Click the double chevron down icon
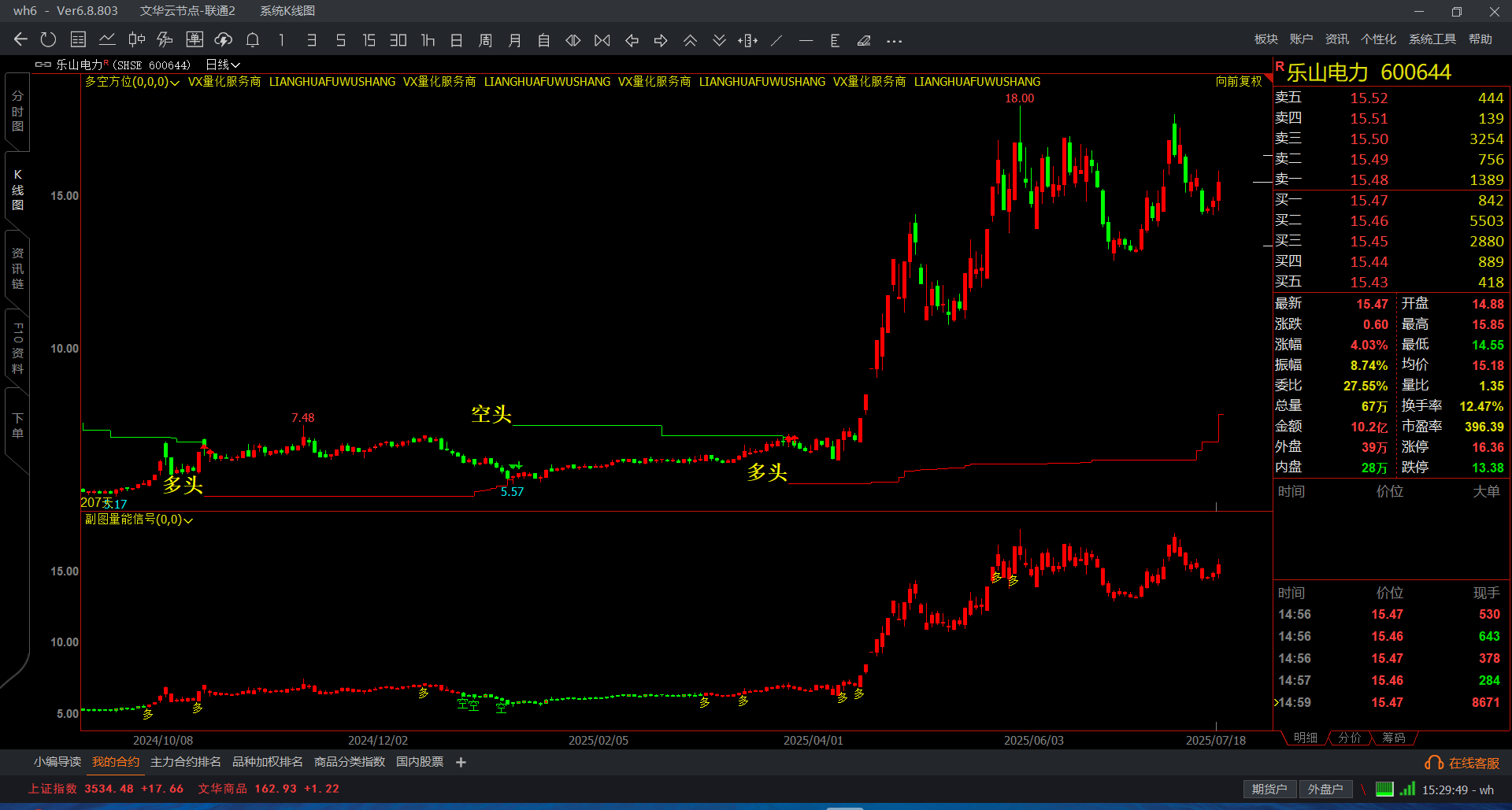The image size is (1512, 810). pos(719,40)
